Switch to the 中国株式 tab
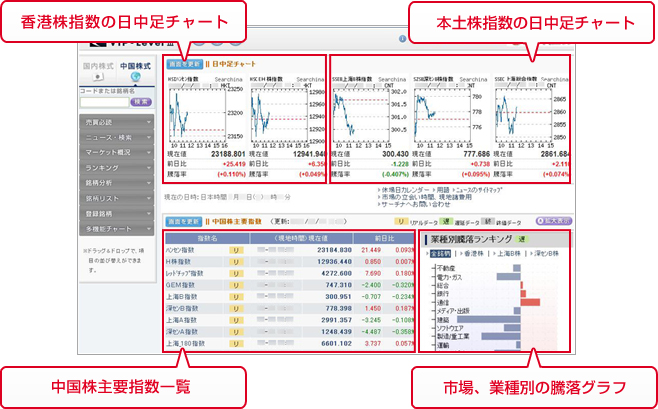The image size is (658, 409). tap(135, 71)
